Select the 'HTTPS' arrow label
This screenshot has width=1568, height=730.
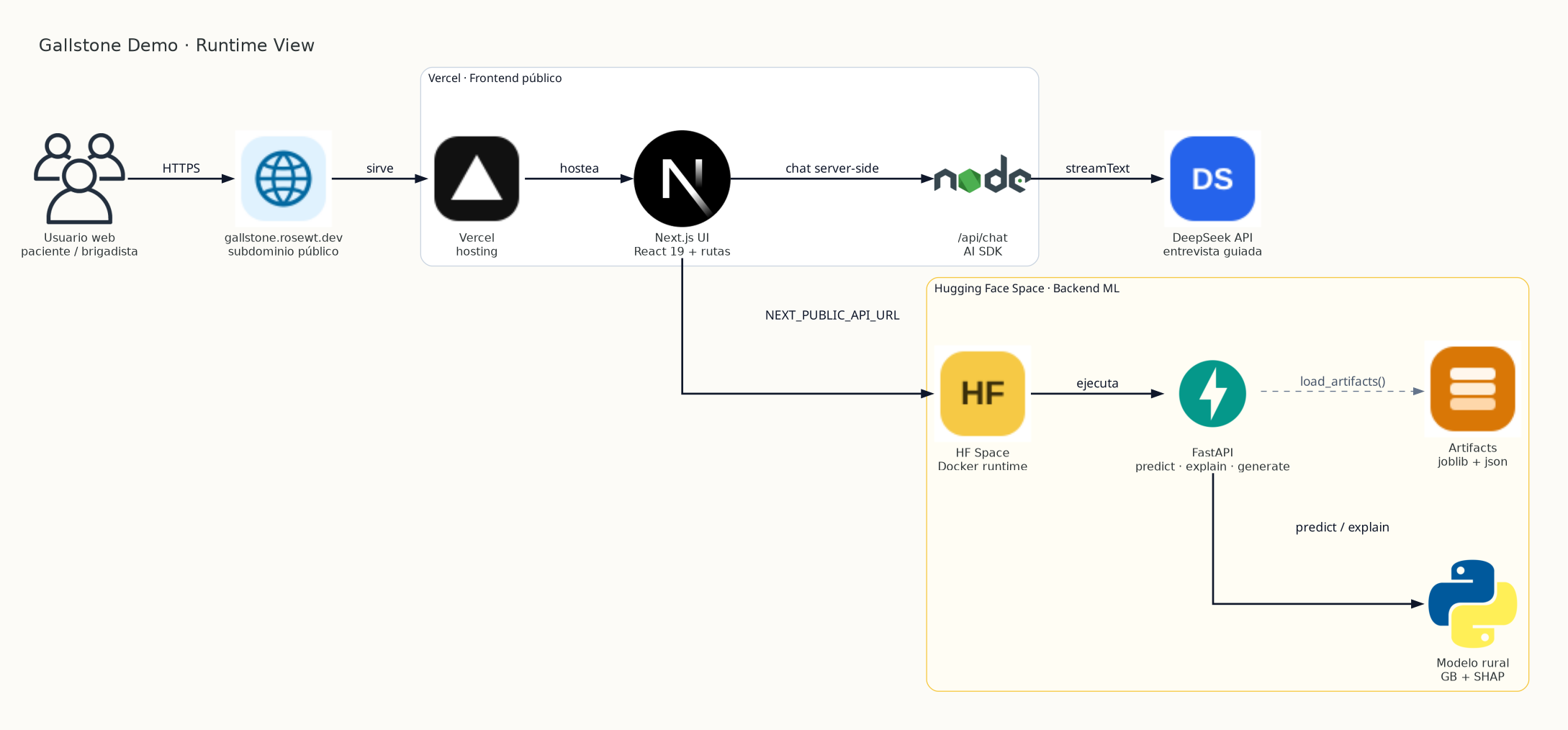point(181,168)
